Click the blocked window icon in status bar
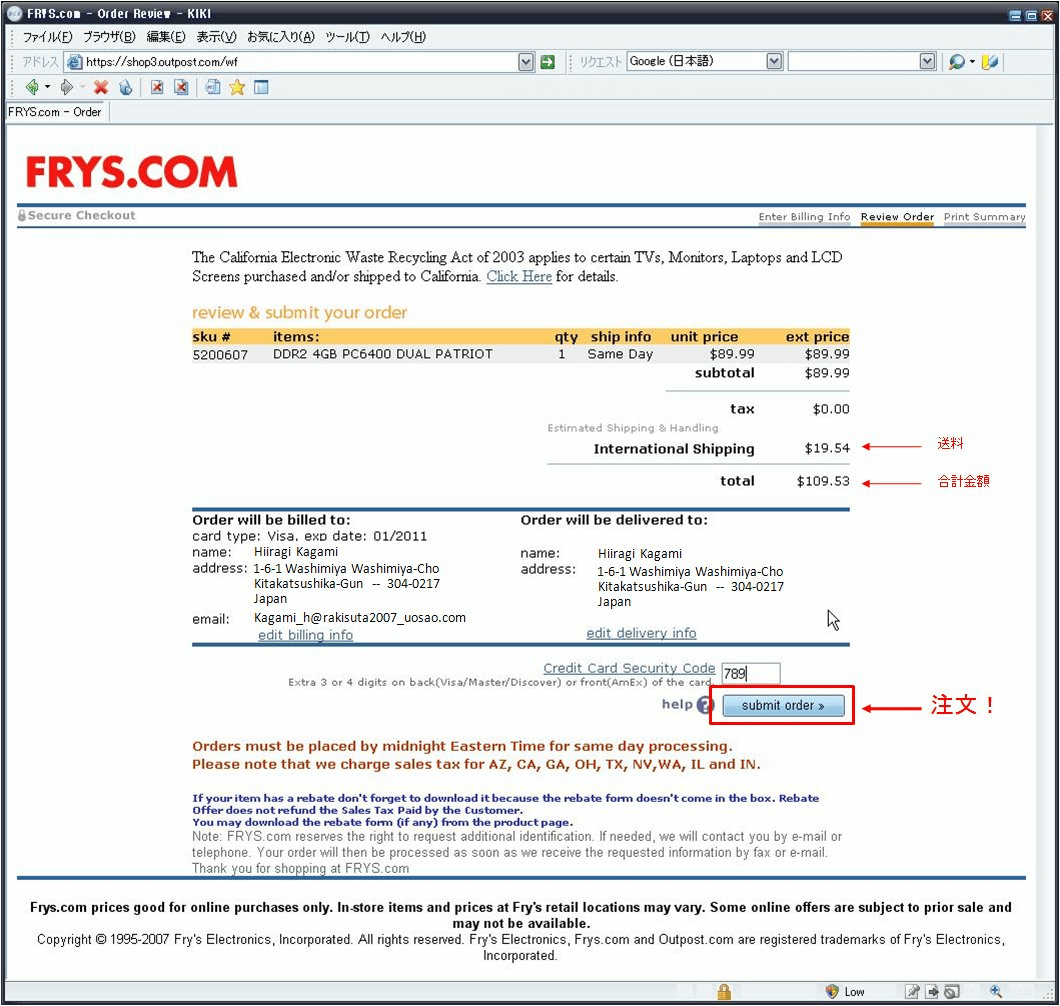This screenshot has height=1006, width=1060. point(952,992)
